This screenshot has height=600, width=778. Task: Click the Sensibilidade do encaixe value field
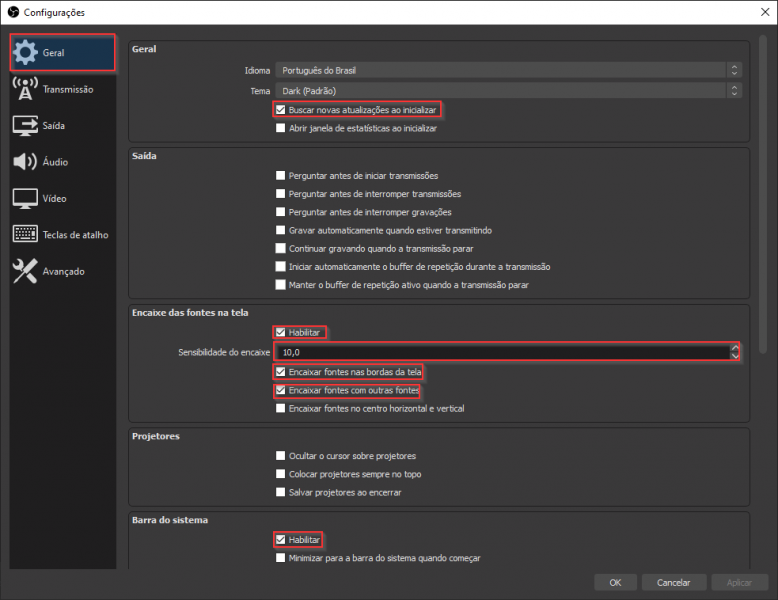(x=500, y=352)
